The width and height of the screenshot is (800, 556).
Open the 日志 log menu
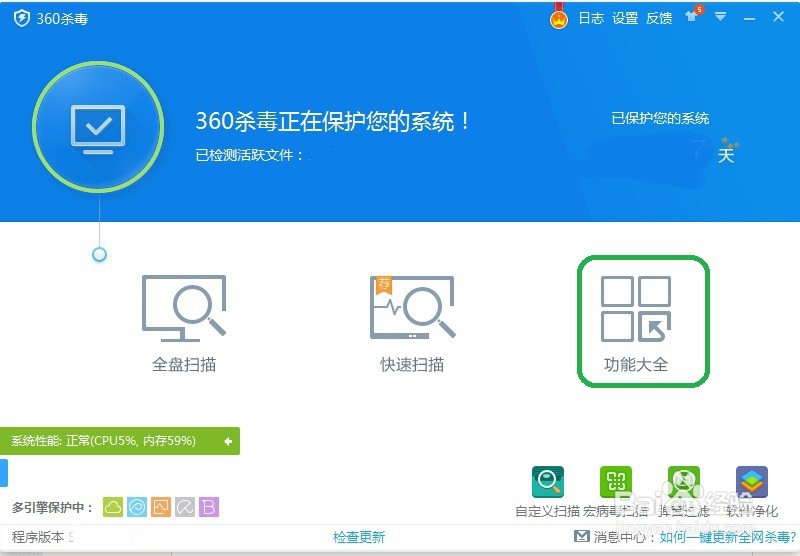pos(591,18)
